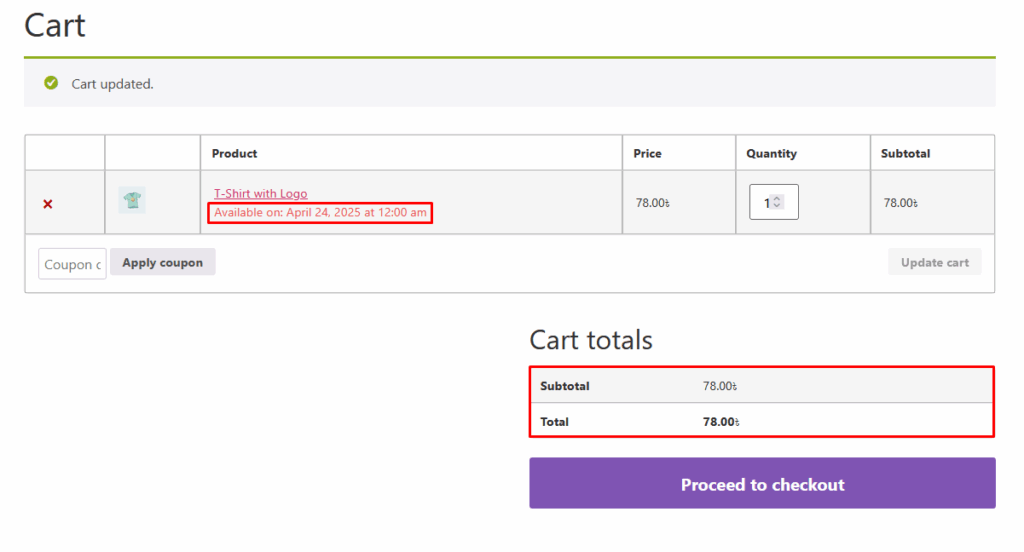Image resolution: width=1024 pixels, height=552 pixels.
Task: Click the Apply coupon button
Action: 163,262
